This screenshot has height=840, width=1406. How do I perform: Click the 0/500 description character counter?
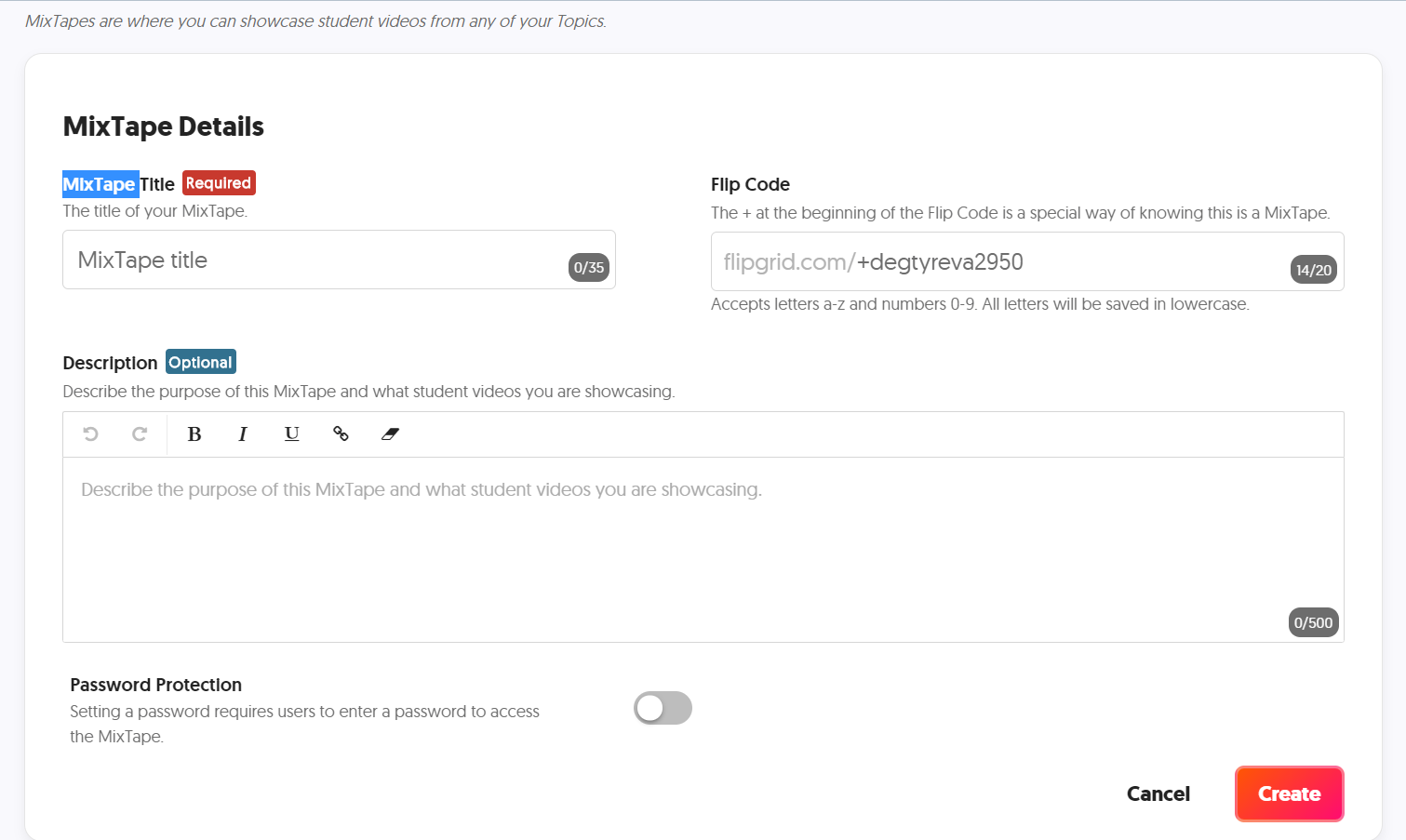tap(1314, 622)
